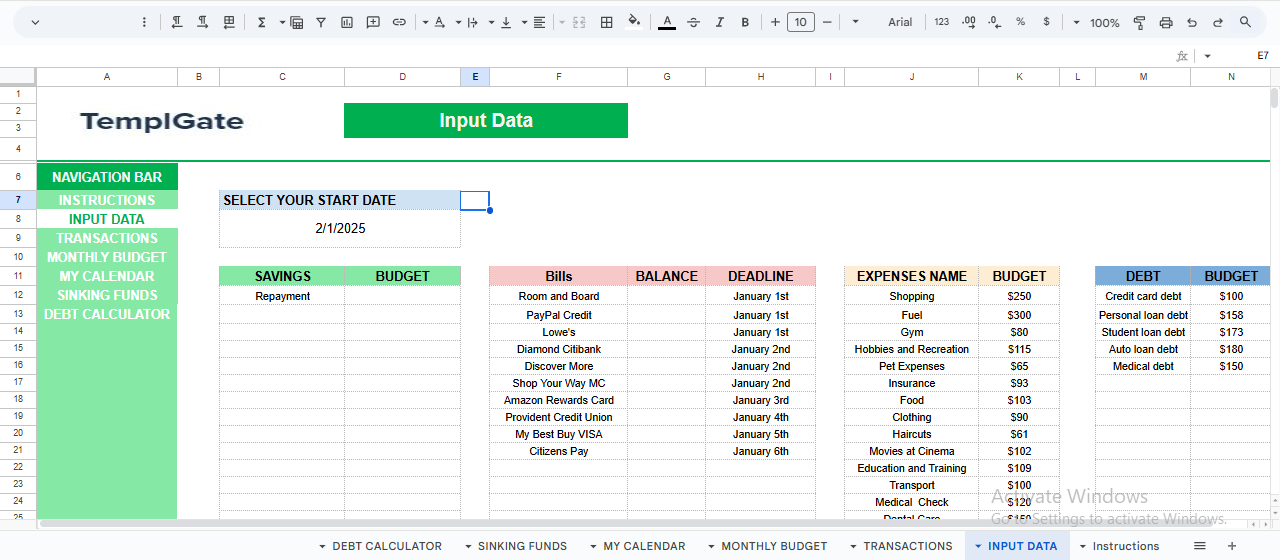Open the search menus magnifier
Viewport: 1280px width, 560px height.
(x=1245, y=22)
